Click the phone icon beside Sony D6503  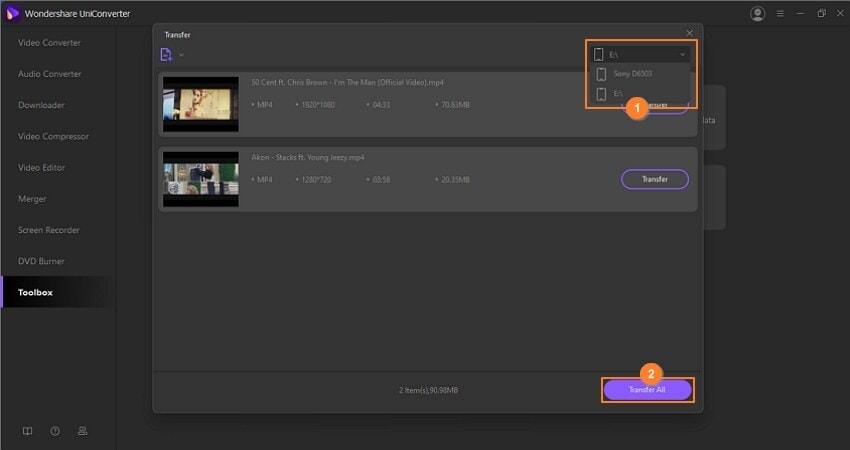(x=601, y=74)
